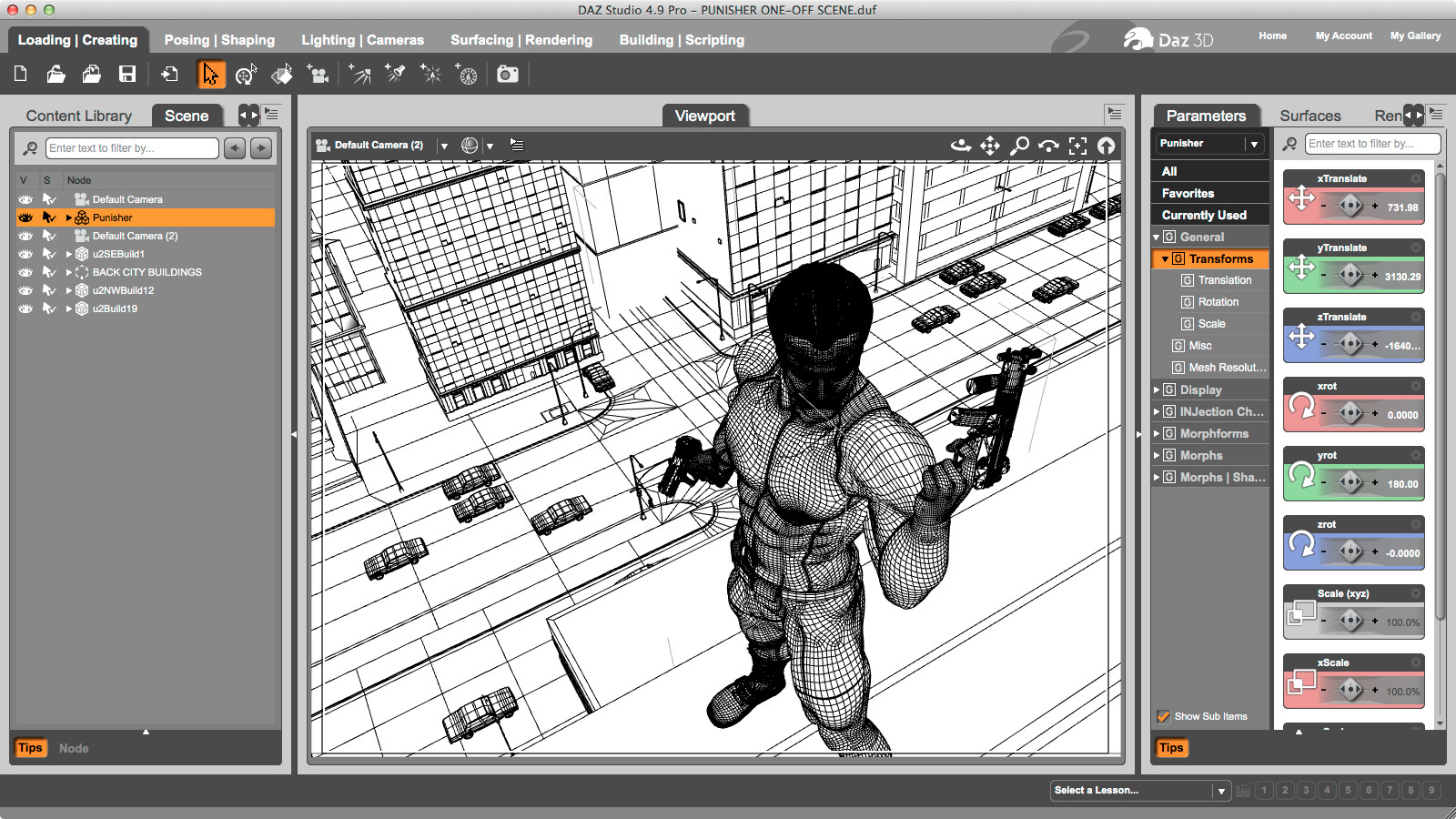Expand the u2SEBuild1 node
This screenshot has height=819, width=1456.
tap(68, 254)
